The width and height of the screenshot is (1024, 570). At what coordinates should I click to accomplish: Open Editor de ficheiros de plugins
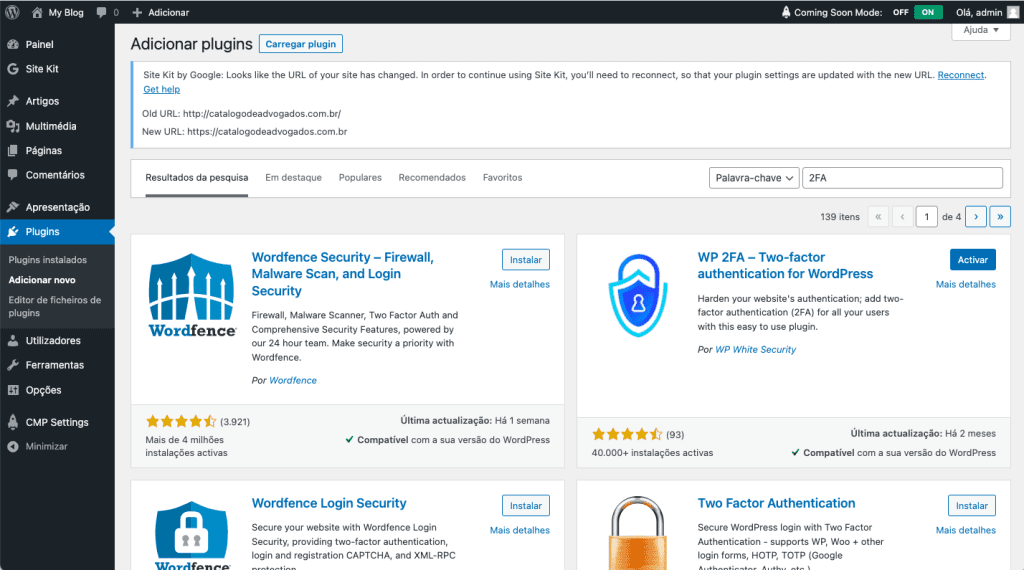55,306
